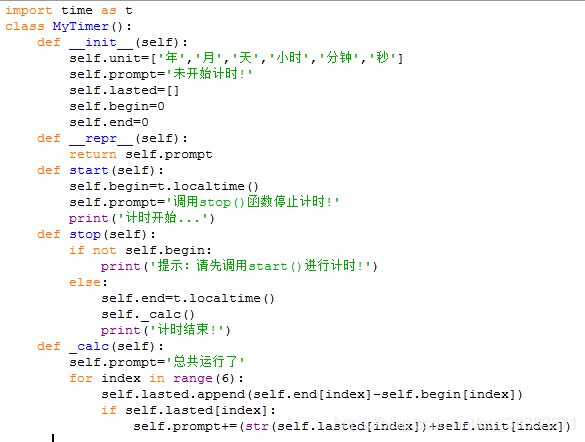Image resolution: width=585 pixels, height=442 pixels.
Task: Click the self.begin=t.localtime() line
Action: point(164,186)
